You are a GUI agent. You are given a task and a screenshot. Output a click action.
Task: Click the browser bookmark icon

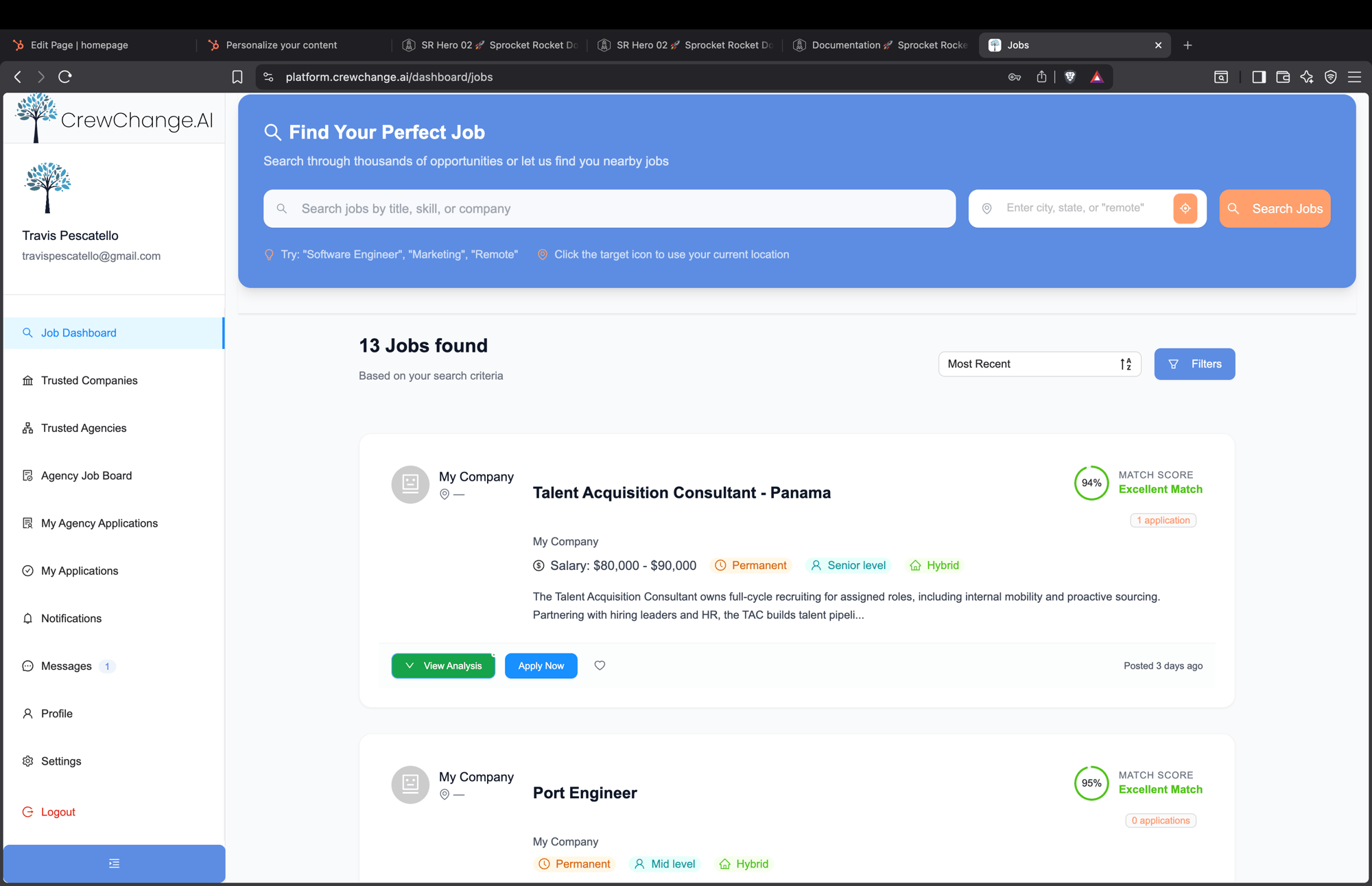click(237, 77)
